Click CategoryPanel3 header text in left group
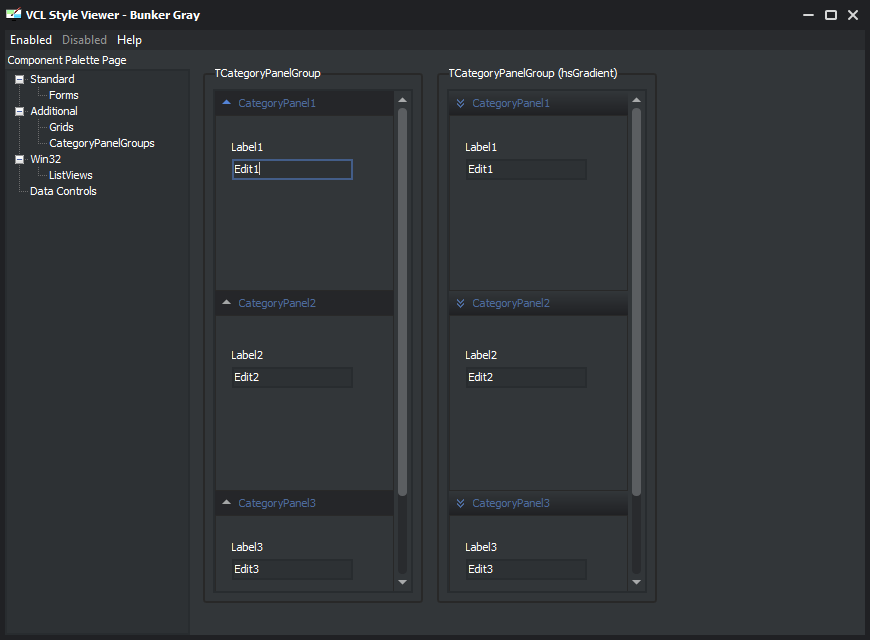The height and width of the screenshot is (640, 870). (x=277, y=503)
